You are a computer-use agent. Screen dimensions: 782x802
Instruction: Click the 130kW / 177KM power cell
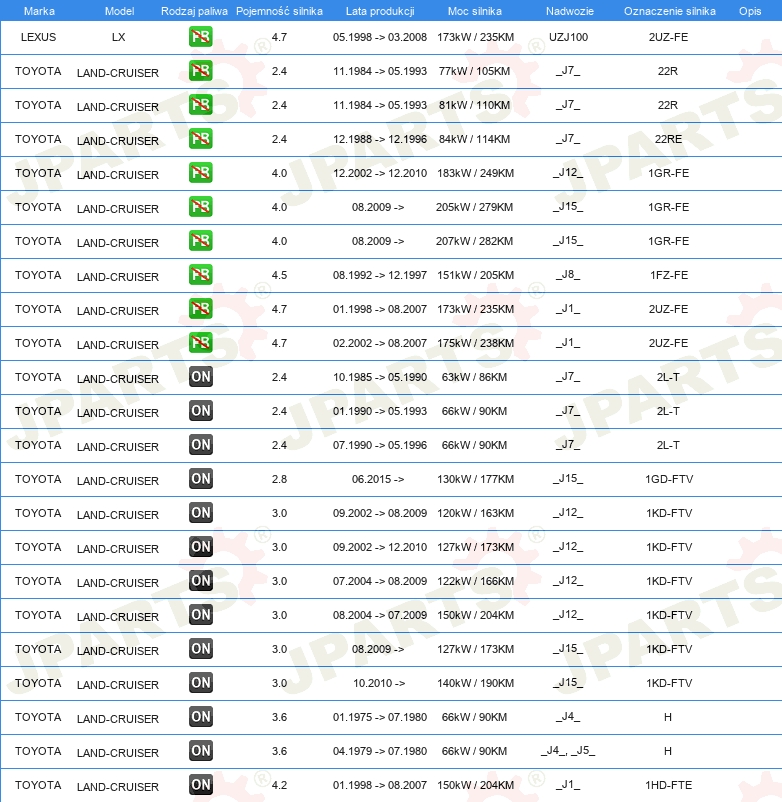click(475, 479)
